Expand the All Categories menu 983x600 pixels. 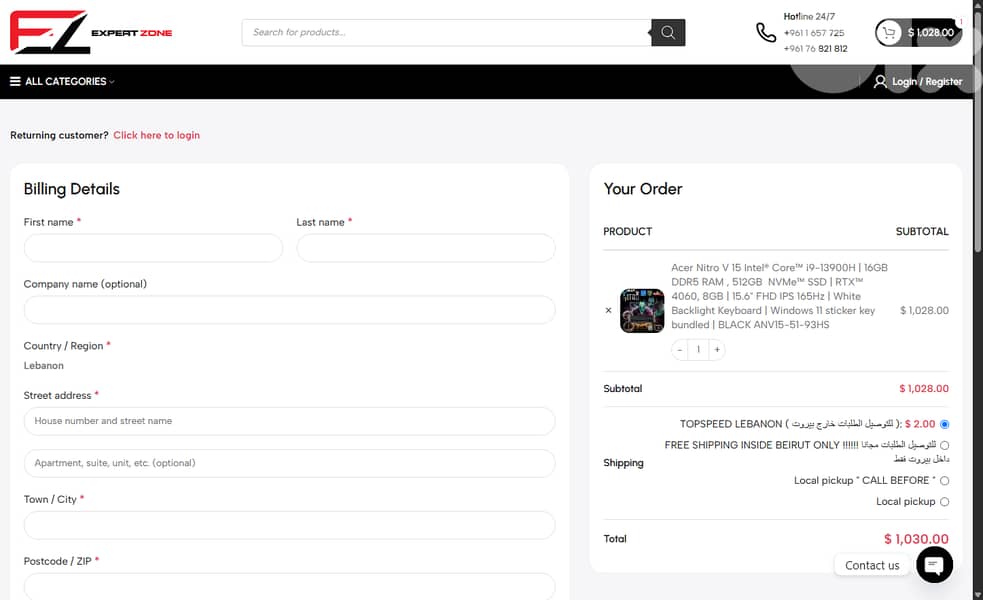pos(63,82)
